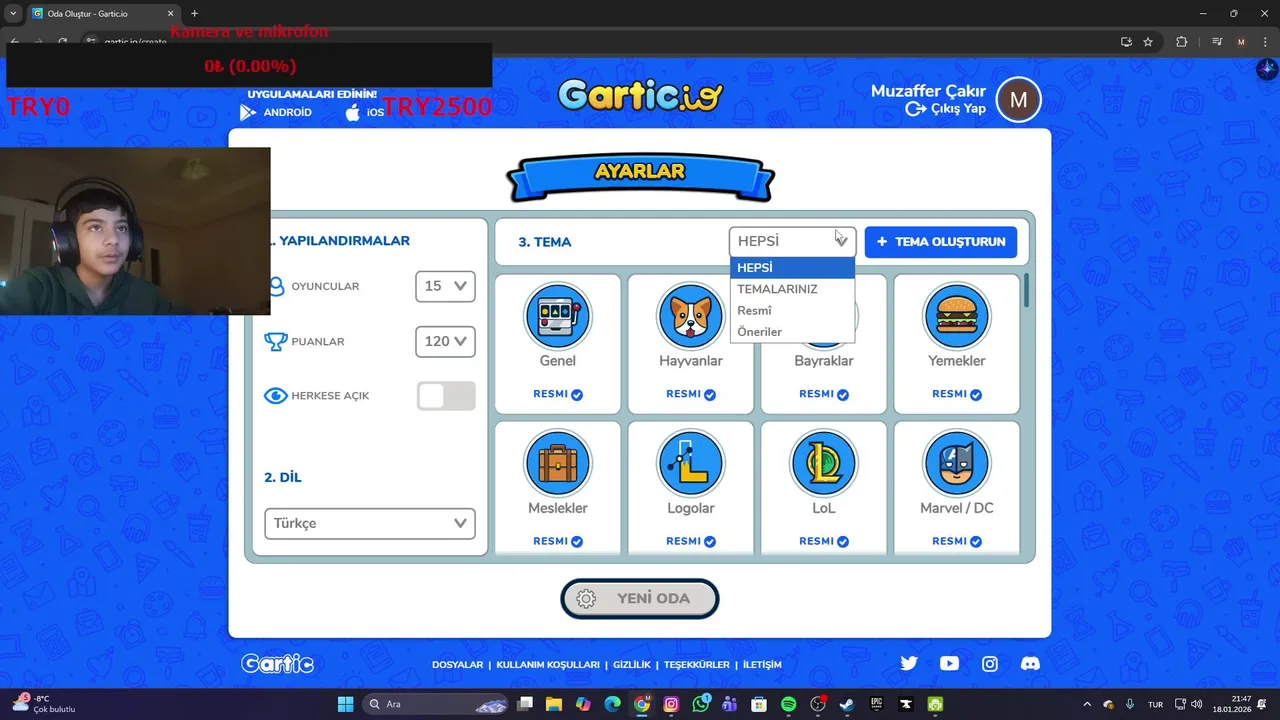This screenshot has height=720, width=1280.
Task: Select the Meslekler briefcase theme icon
Action: point(558,463)
